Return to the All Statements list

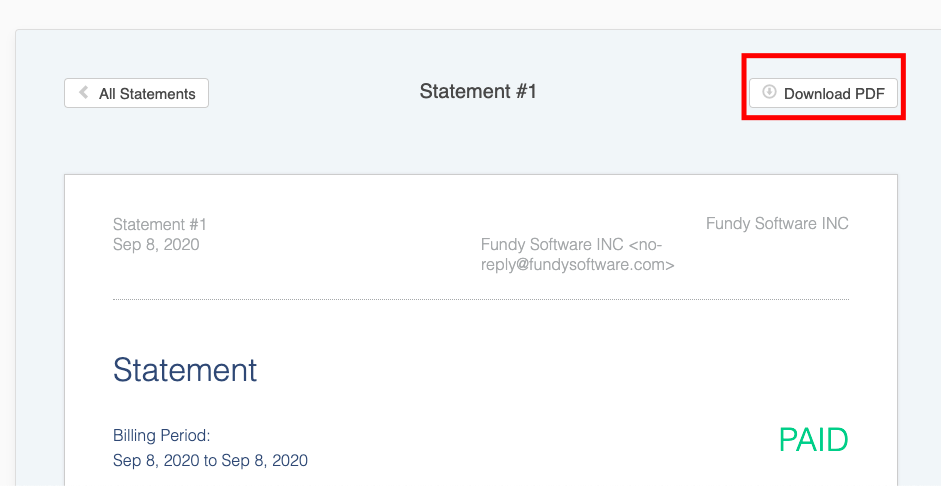[x=136, y=93]
